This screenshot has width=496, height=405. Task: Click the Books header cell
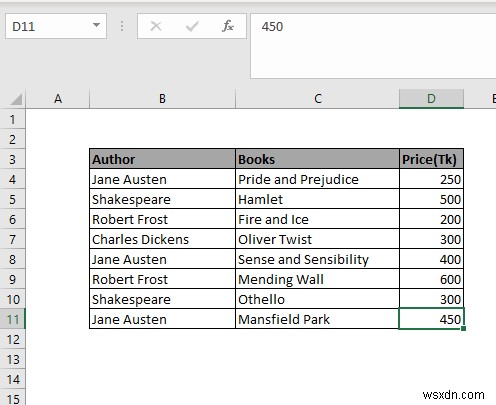click(317, 159)
